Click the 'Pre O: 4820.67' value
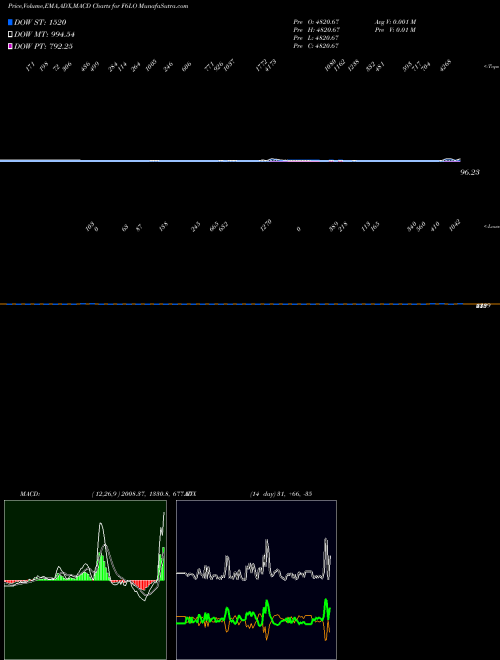Screen dimensions: 500x660 [316, 22]
